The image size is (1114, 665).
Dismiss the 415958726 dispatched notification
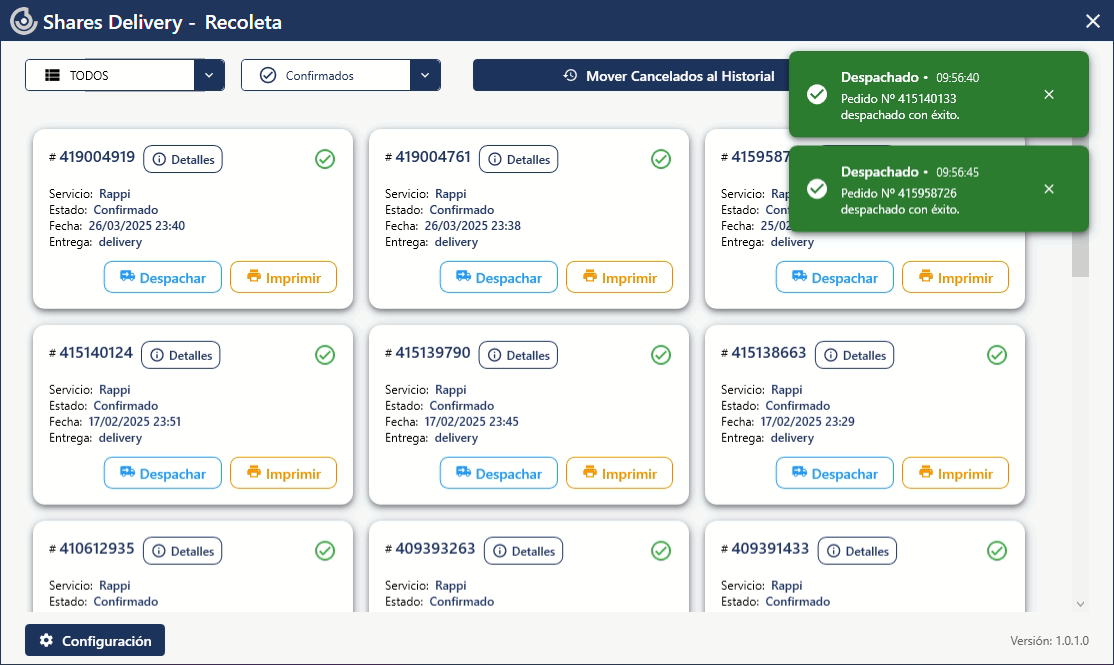(1049, 189)
